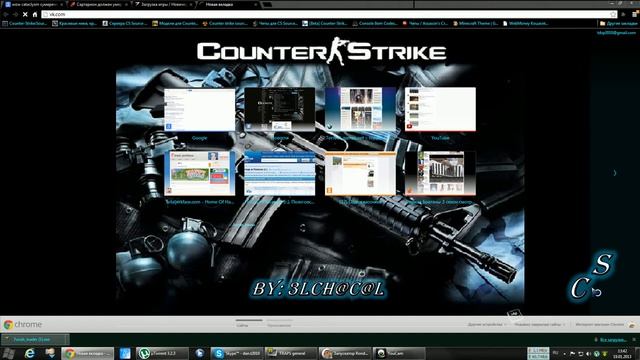Open the Minecraft Theme bookmark
640x360 pixels.
[x=476, y=24]
